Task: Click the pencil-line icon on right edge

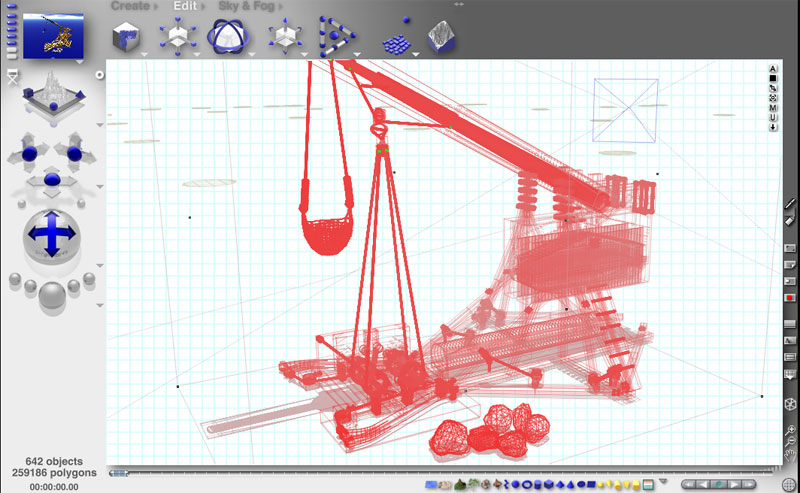Action: point(790,204)
